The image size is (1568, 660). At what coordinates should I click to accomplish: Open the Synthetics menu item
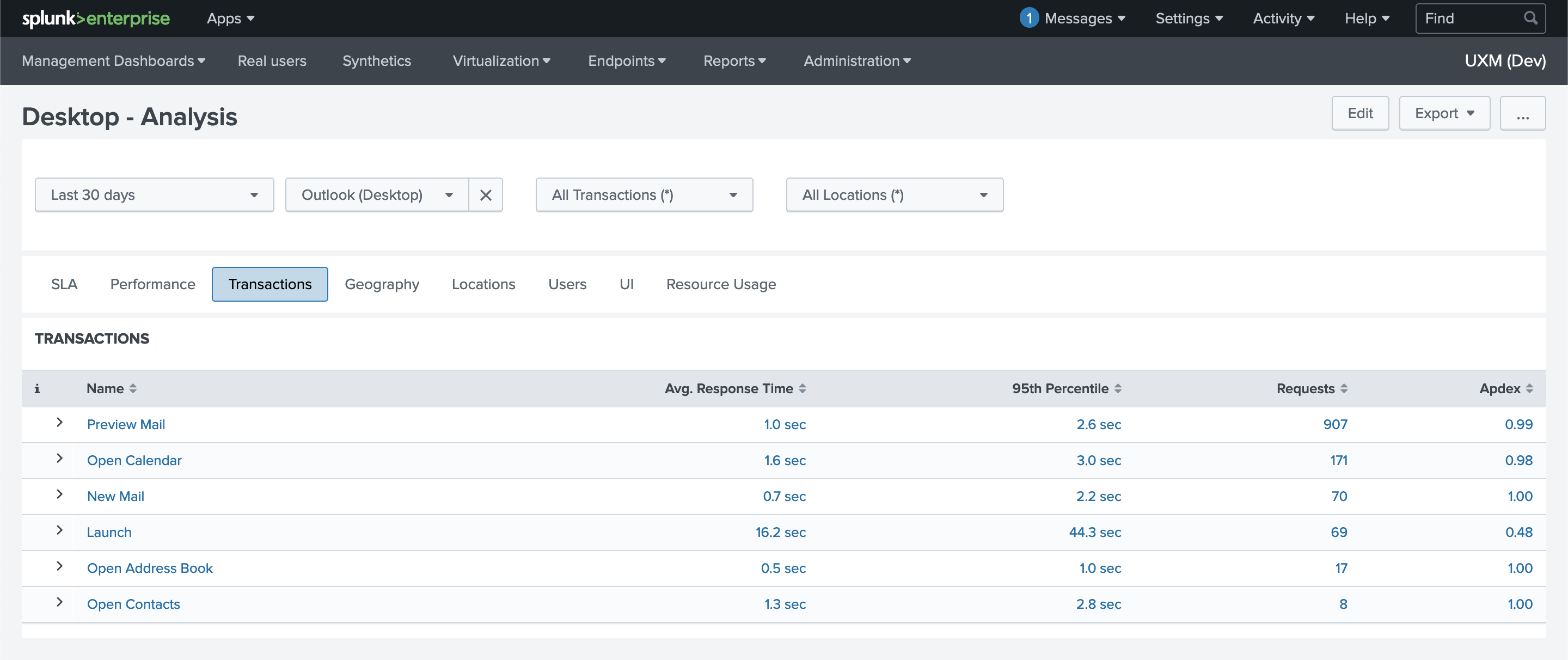[376, 61]
